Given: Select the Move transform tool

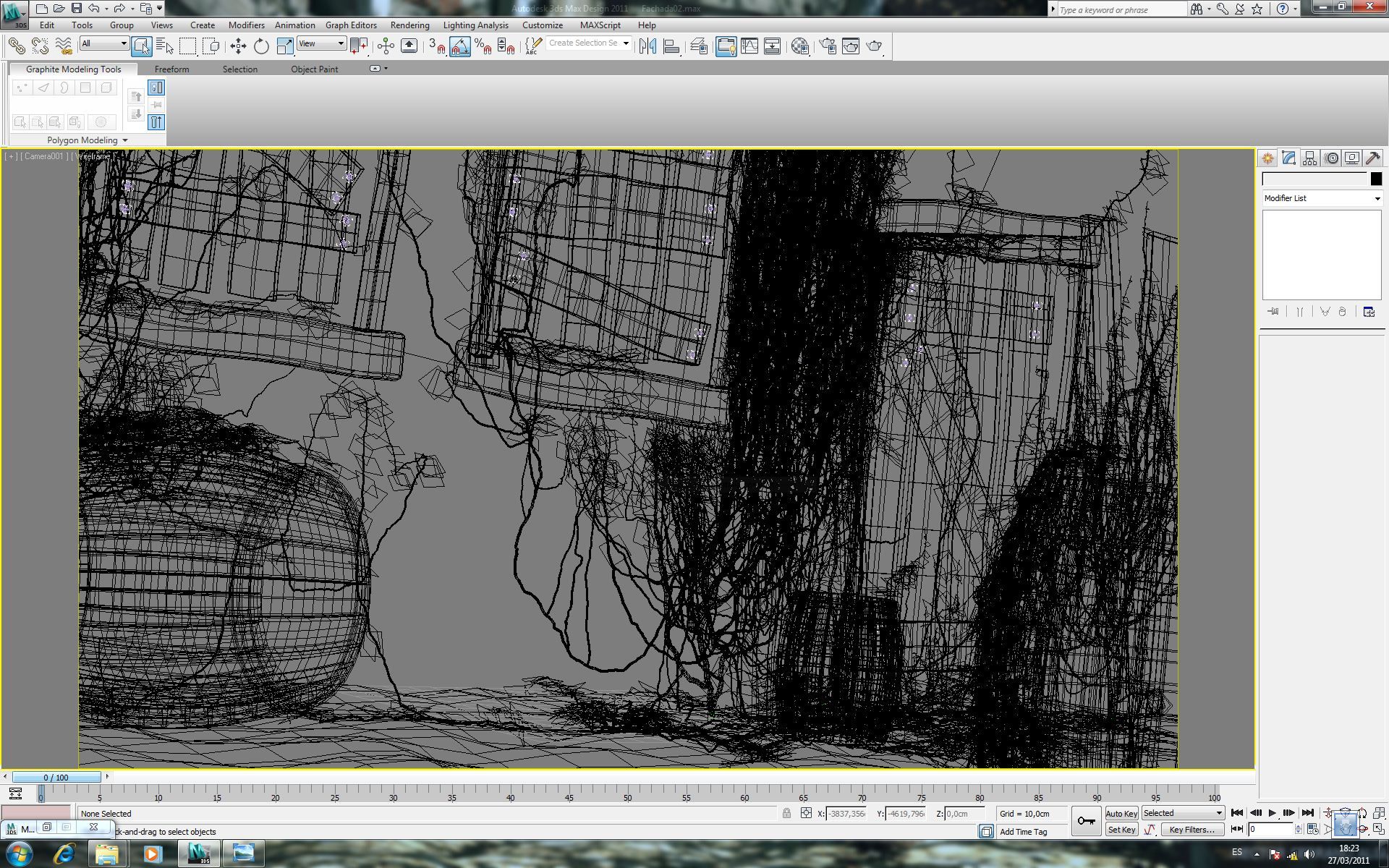Looking at the screenshot, I should pyautogui.click(x=238, y=46).
